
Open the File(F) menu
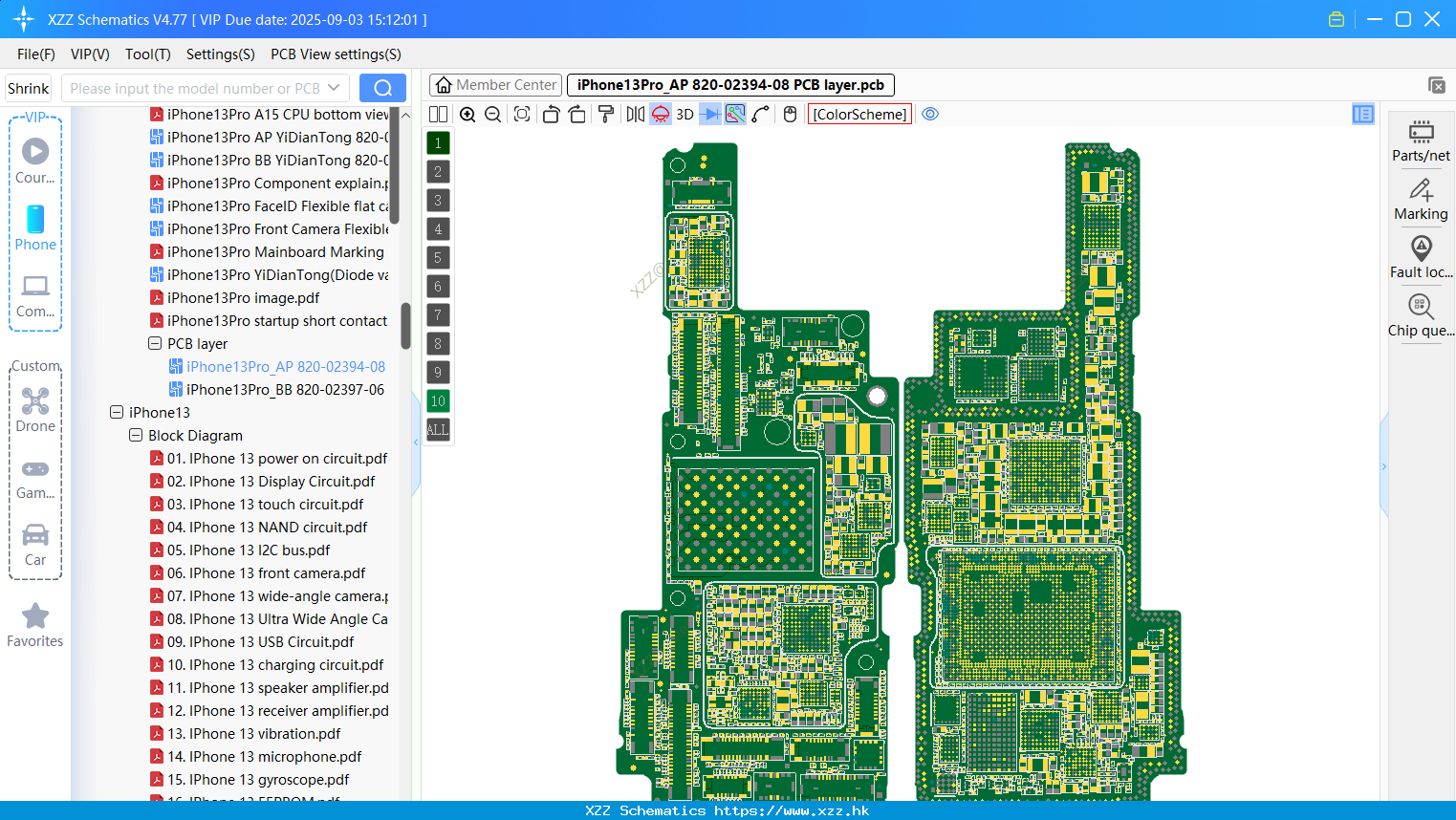tap(36, 54)
